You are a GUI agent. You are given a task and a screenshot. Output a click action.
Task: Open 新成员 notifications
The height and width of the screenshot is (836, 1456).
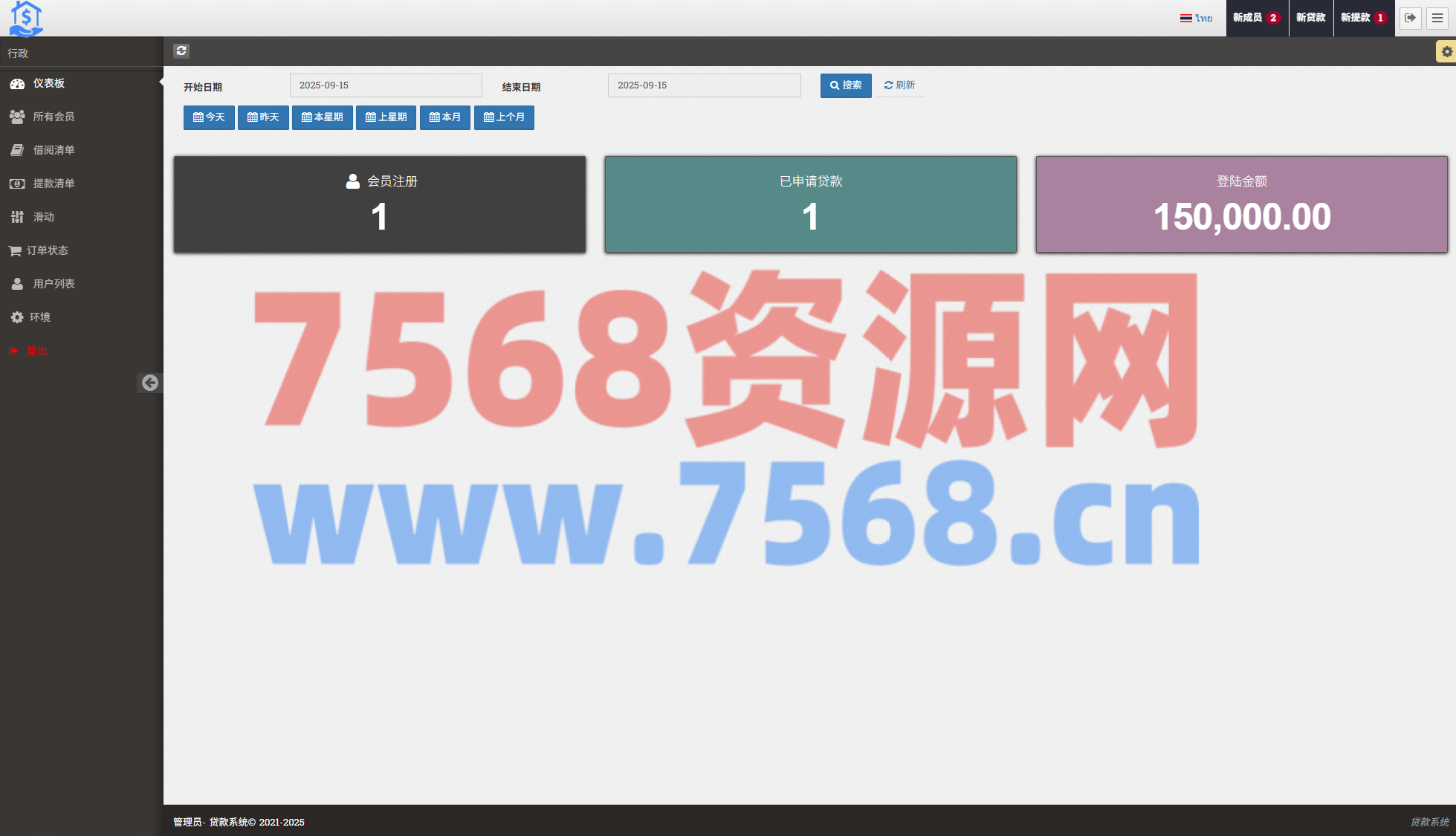click(1256, 18)
